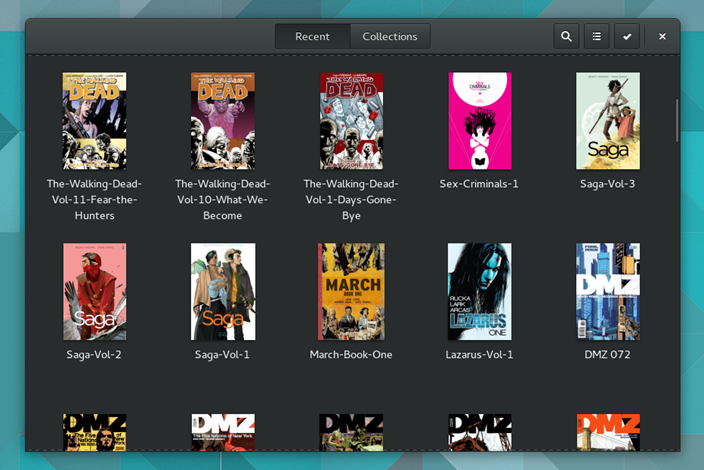Click the 'Sex-Criminals-1' label

[x=479, y=184]
